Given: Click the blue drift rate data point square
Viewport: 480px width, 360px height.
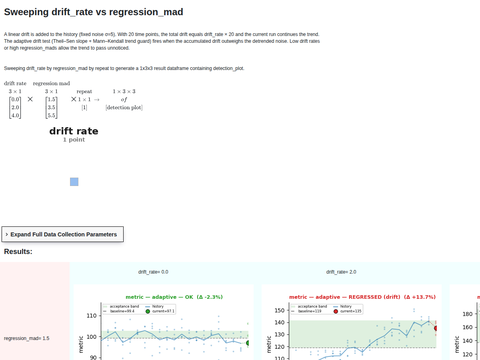Looking at the screenshot, I should tap(74, 182).
